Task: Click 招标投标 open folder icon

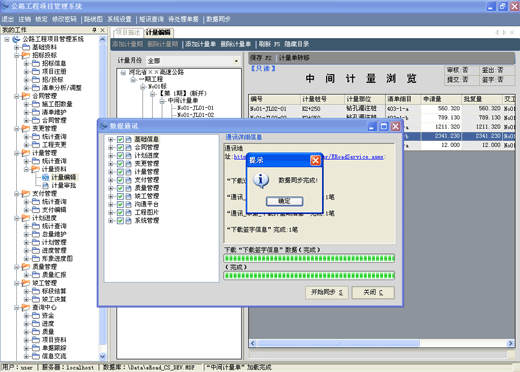Action: (26, 55)
